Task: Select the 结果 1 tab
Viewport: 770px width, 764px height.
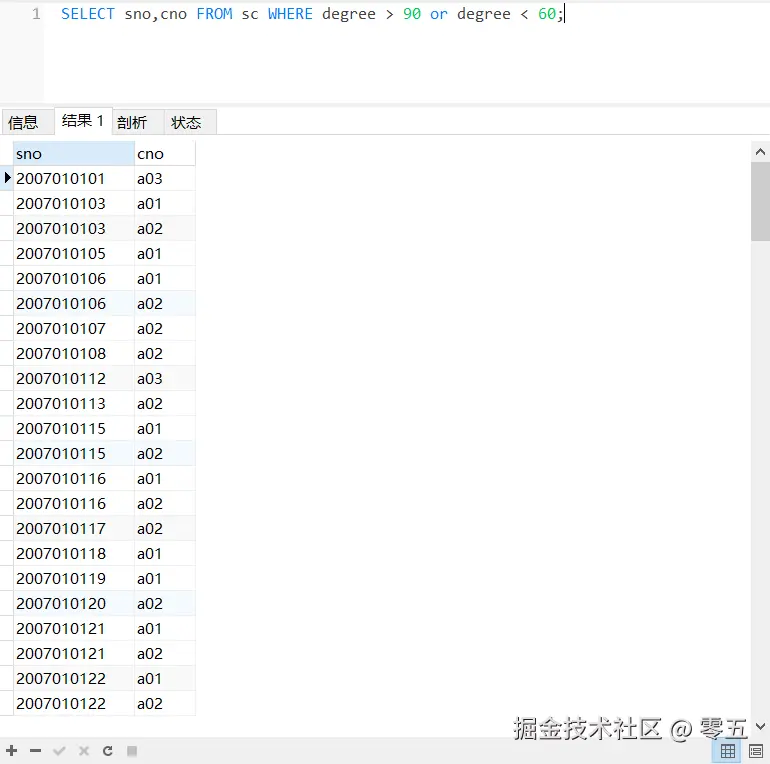Action: (83, 120)
